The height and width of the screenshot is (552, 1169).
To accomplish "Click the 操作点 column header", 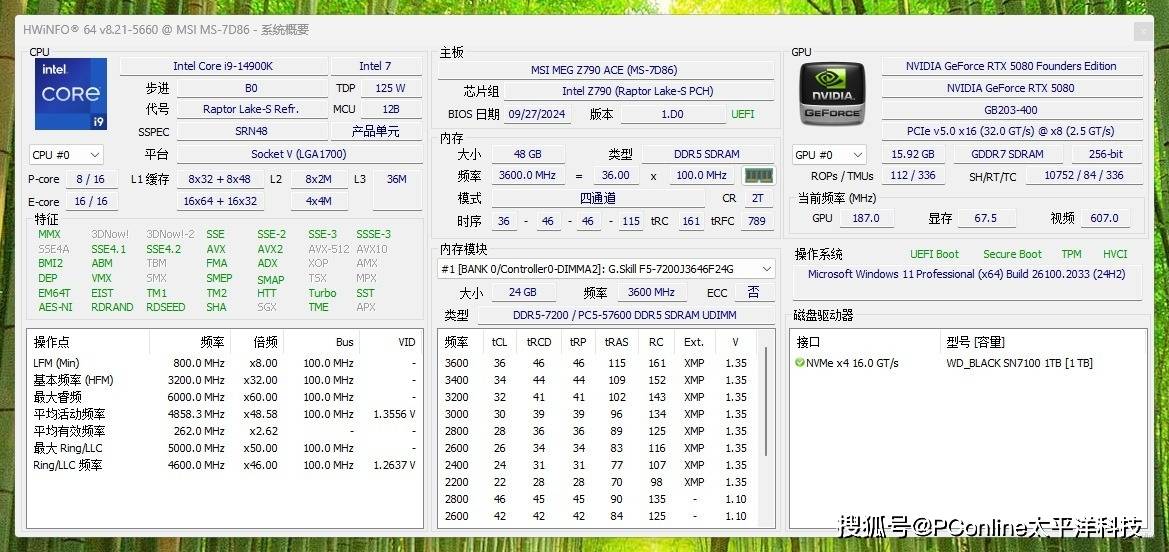I will (51, 342).
